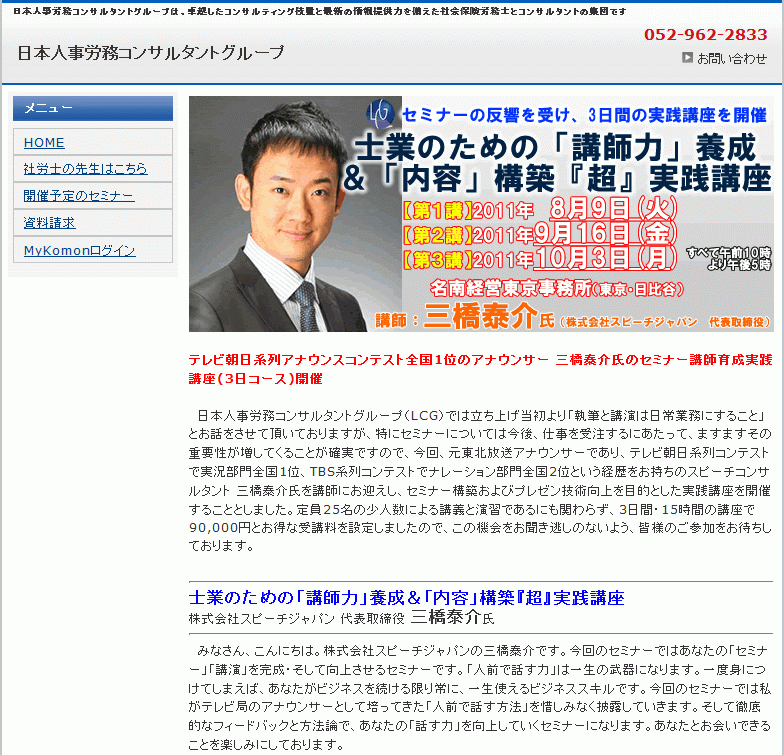This screenshot has height=755, width=784.
Task: Click the お問い合わせ contact link
Action: click(732, 58)
